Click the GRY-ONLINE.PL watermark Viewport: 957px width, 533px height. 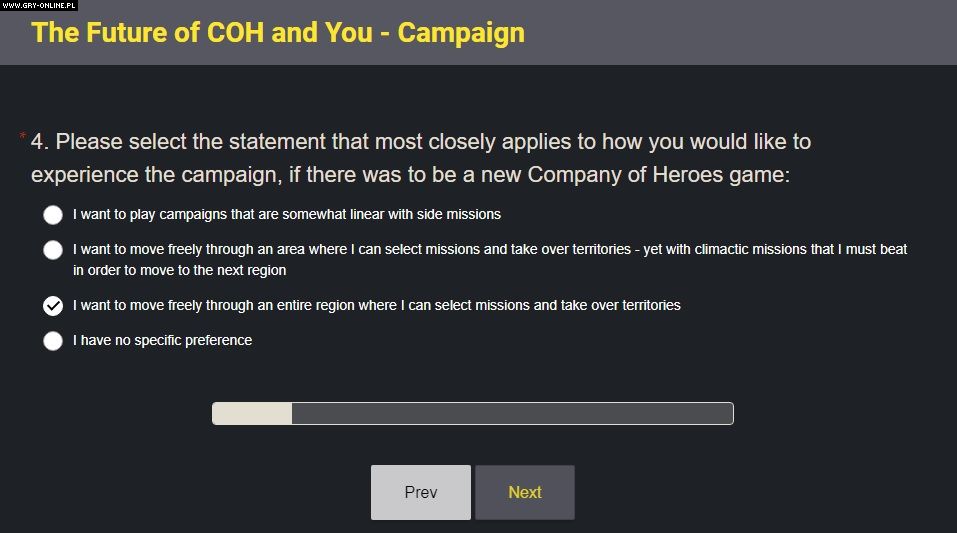[x=39, y=5]
